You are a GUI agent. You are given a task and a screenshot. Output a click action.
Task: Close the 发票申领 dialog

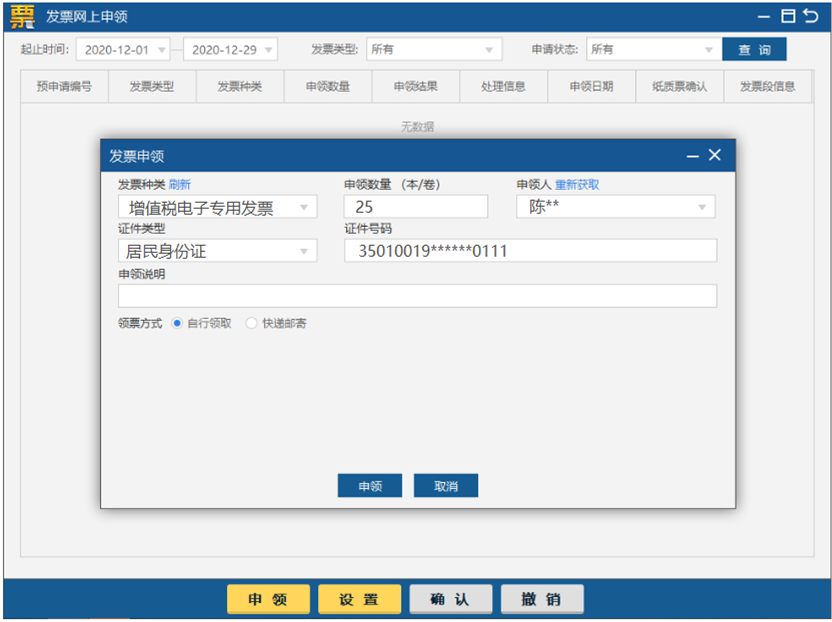tap(715, 155)
